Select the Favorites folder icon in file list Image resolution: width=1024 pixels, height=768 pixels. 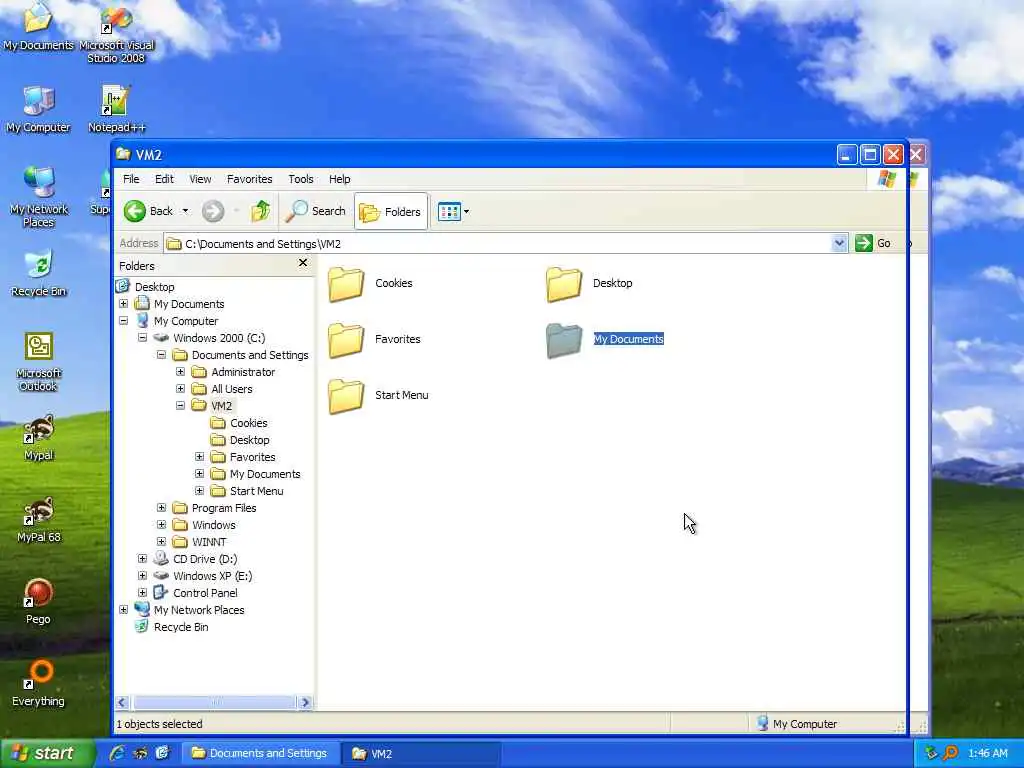click(346, 340)
